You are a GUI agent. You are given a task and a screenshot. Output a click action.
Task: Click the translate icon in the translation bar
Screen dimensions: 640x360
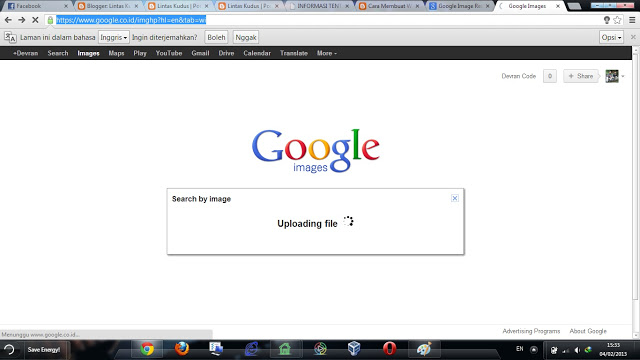click(10, 37)
